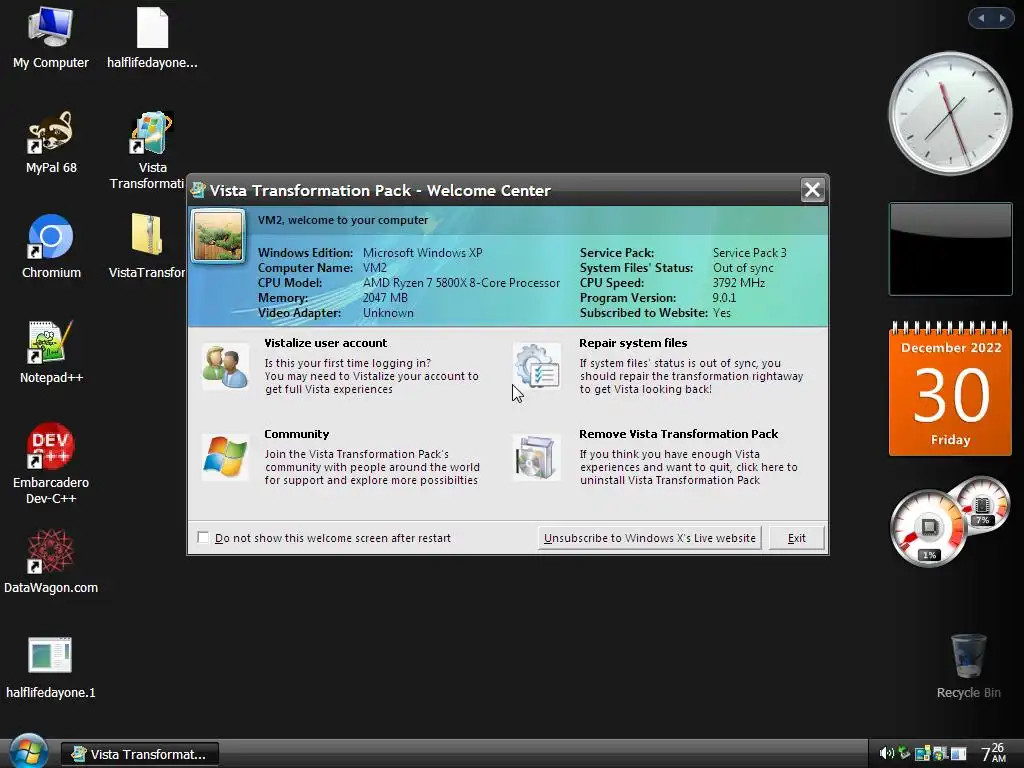The height and width of the screenshot is (768, 1024).
Task: Click the Community Windows flag icon
Action: [x=225, y=457]
